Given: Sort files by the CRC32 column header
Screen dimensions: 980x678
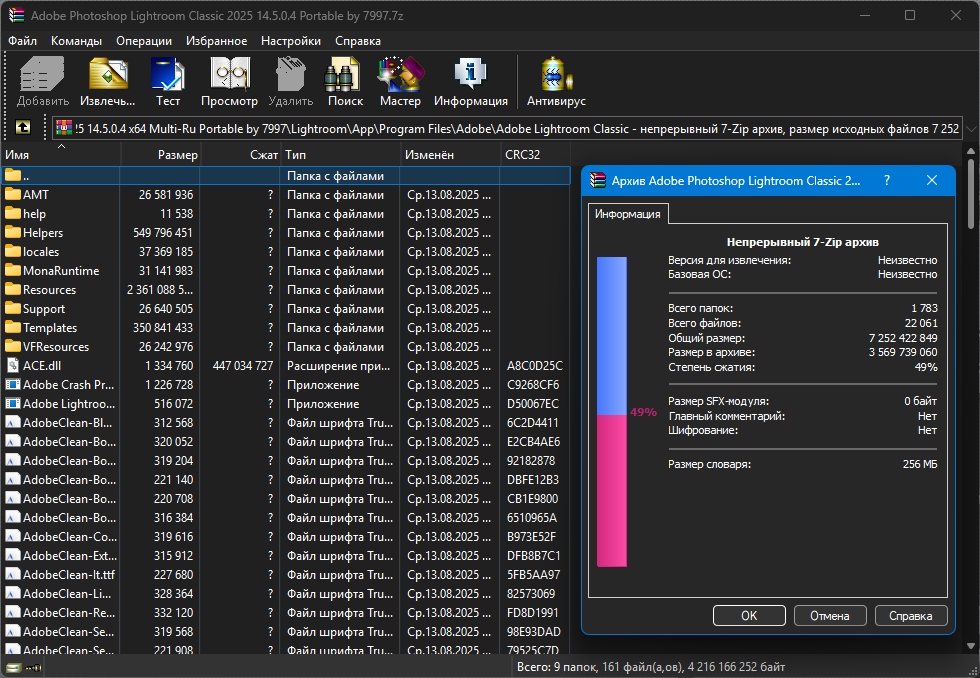Looking at the screenshot, I should [536, 154].
